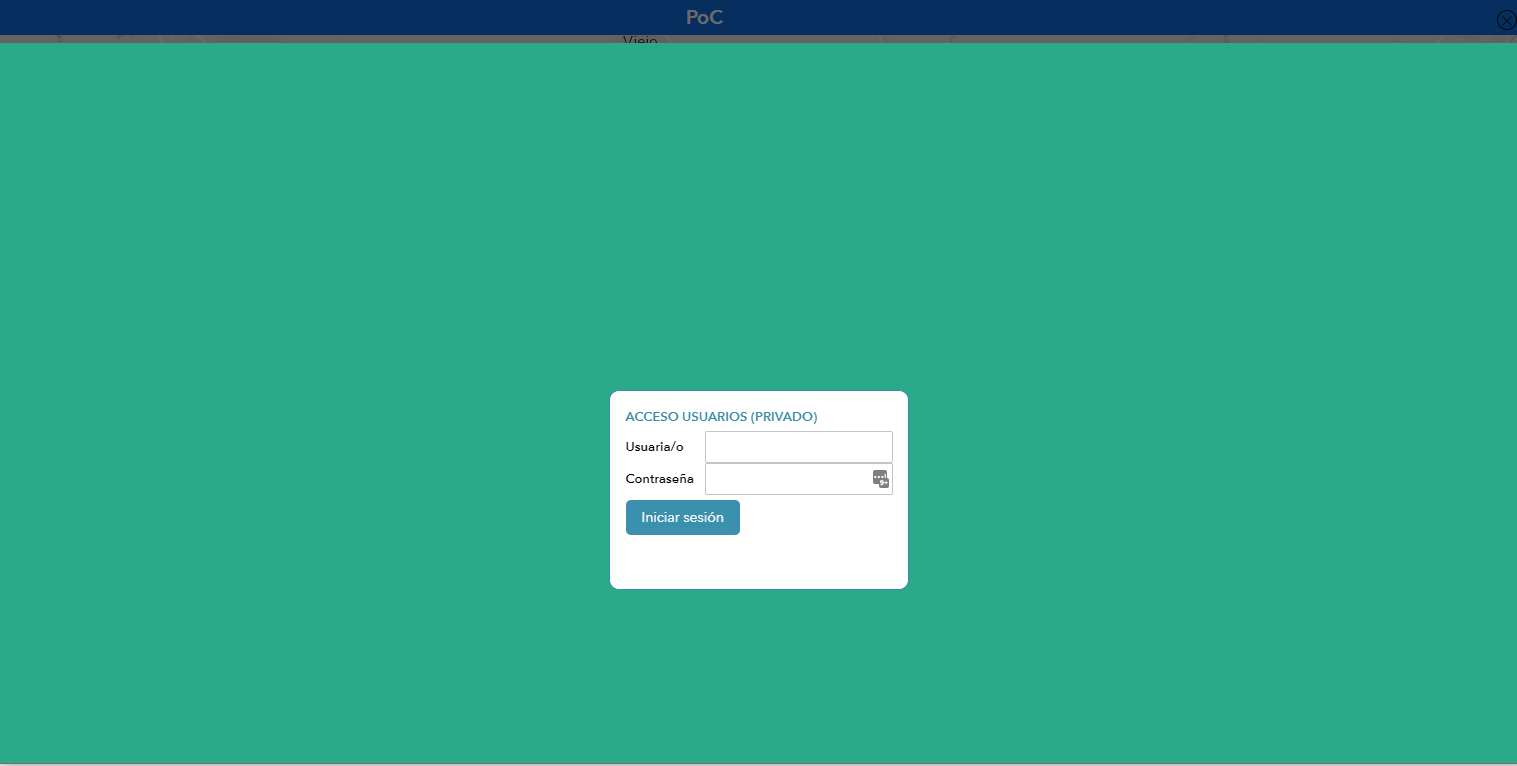Click the password reveal icon in Contraseña field
This screenshot has width=1517, height=766.
(881, 479)
